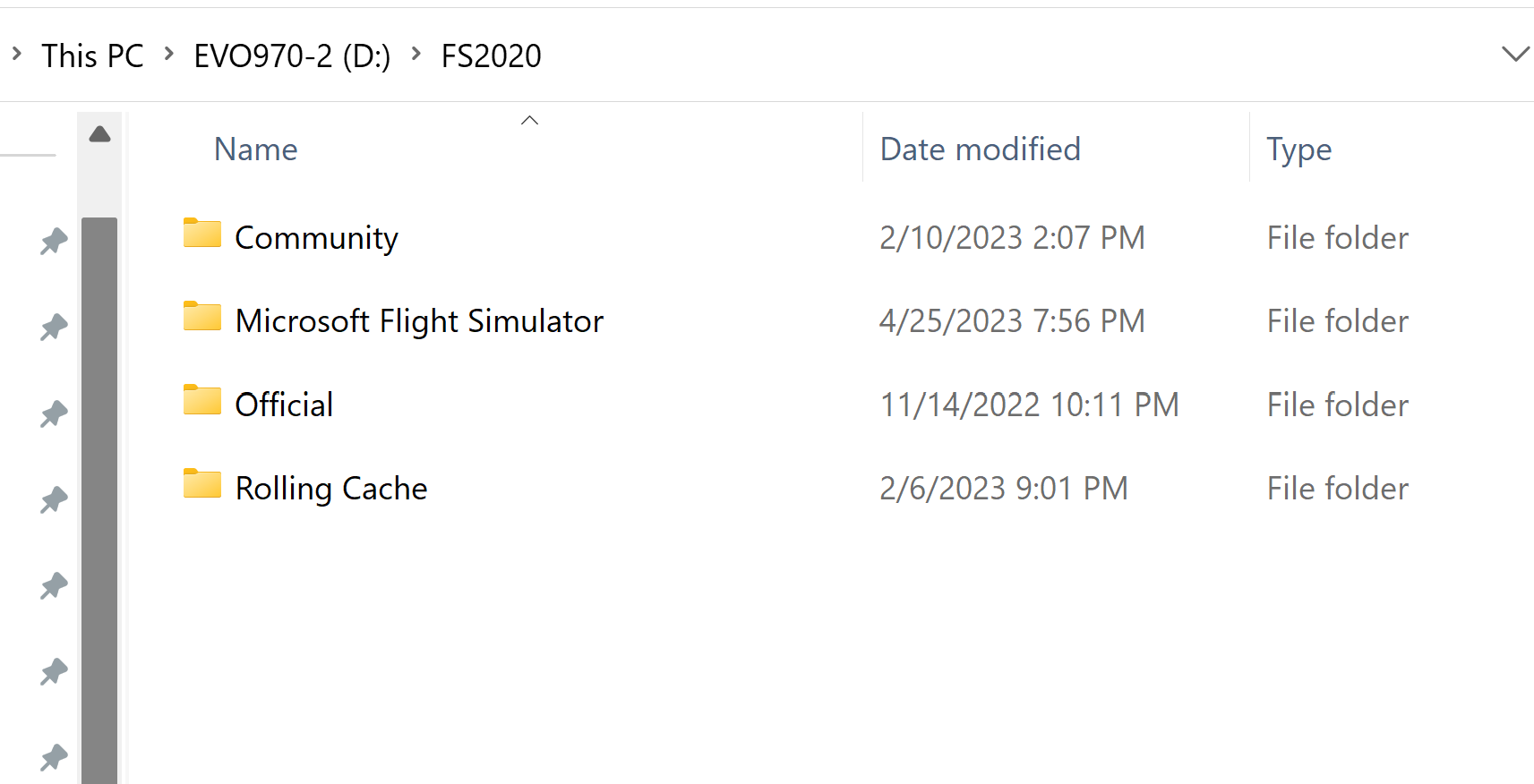Go to EVO970-2 (D:) drive breadcrumb
The image size is (1534, 784).
pos(292,56)
